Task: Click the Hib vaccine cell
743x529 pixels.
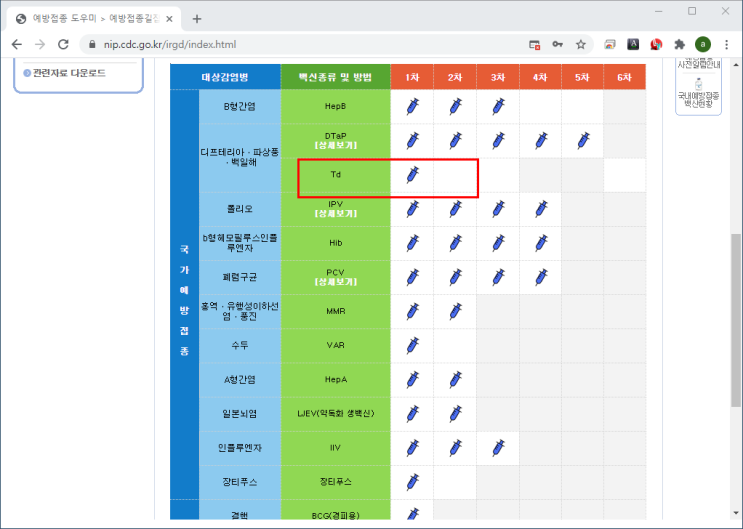Action: point(335,243)
